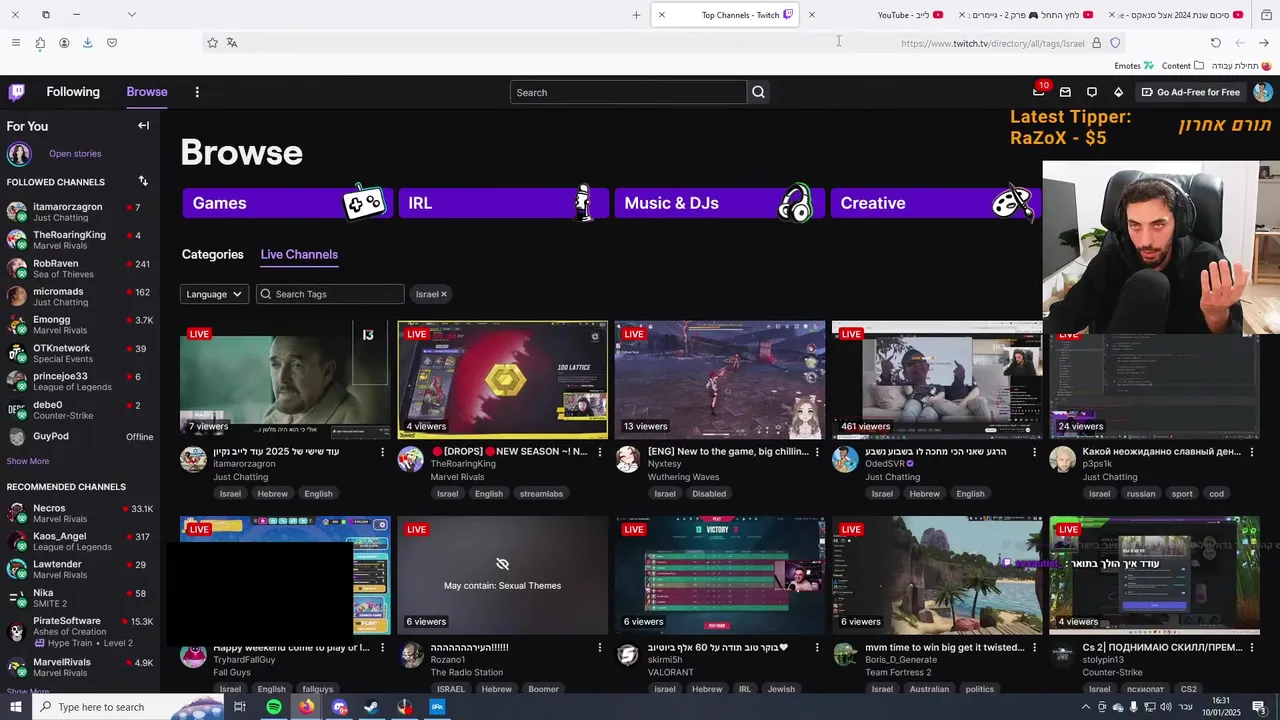The image size is (1280, 720).
Task: Open options for OdedSVR stream card
Action: 1034,452
